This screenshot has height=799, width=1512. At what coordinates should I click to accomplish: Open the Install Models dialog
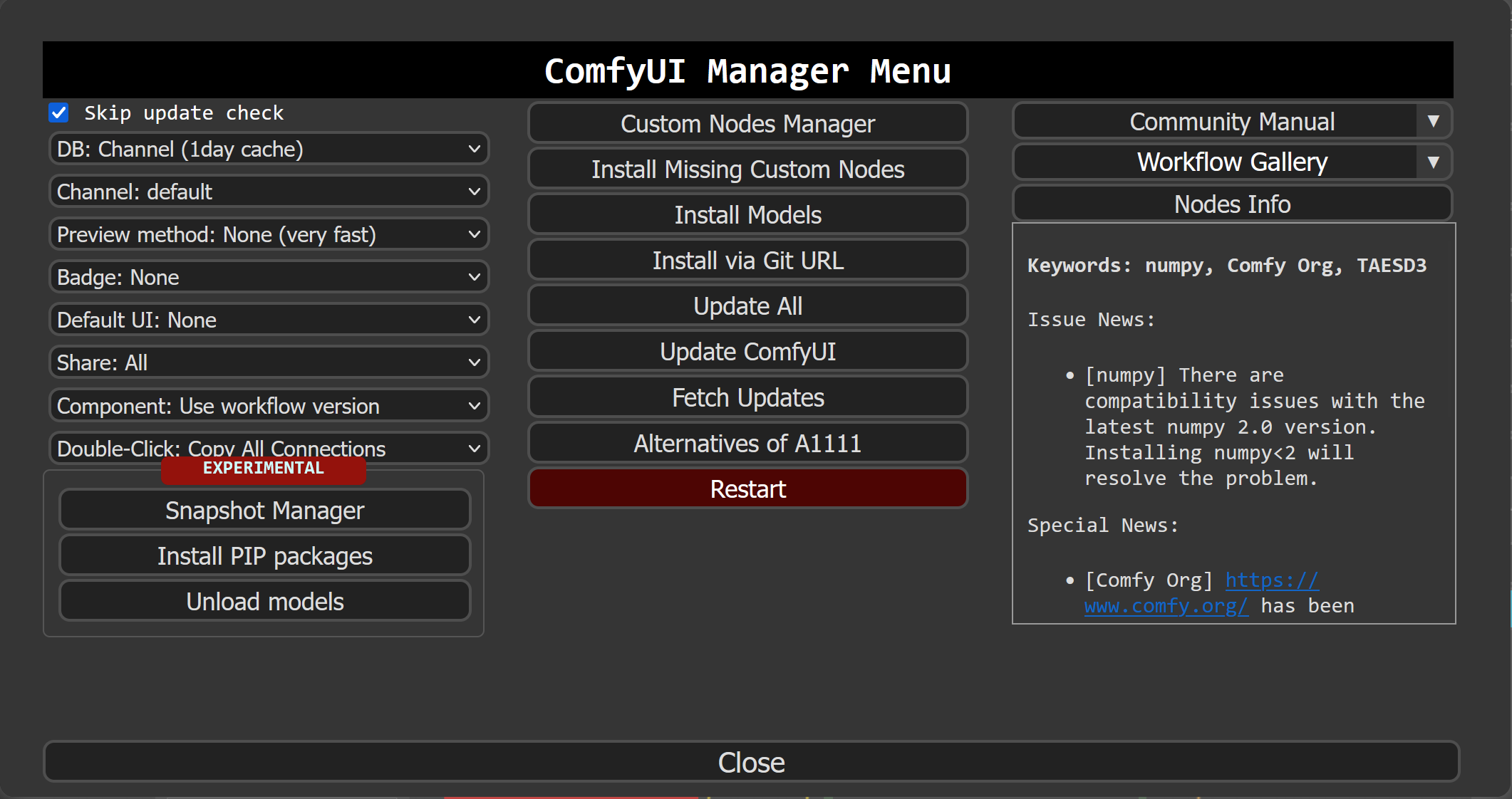click(747, 214)
